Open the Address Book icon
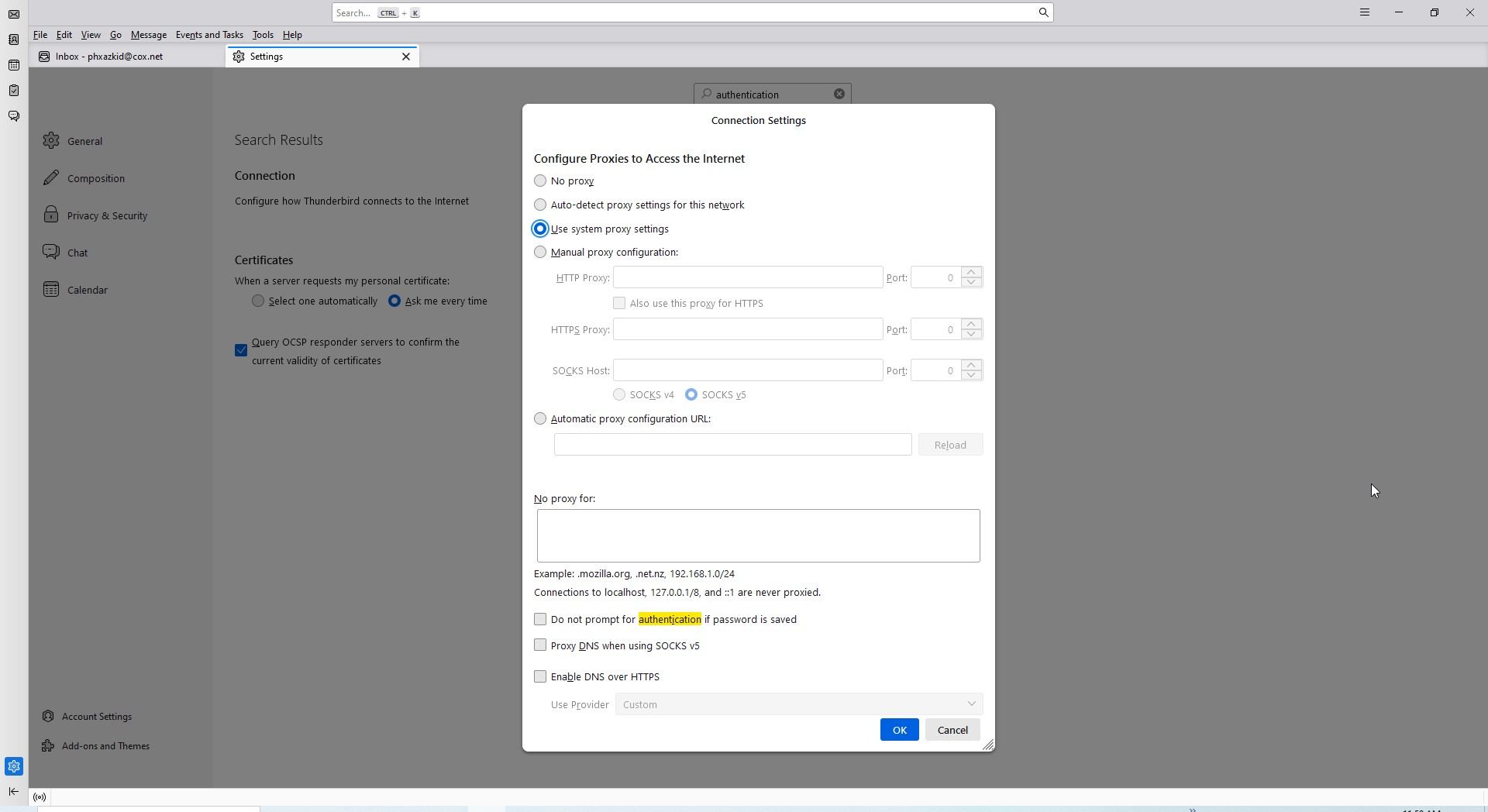1488x812 pixels. click(x=14, y=40)
